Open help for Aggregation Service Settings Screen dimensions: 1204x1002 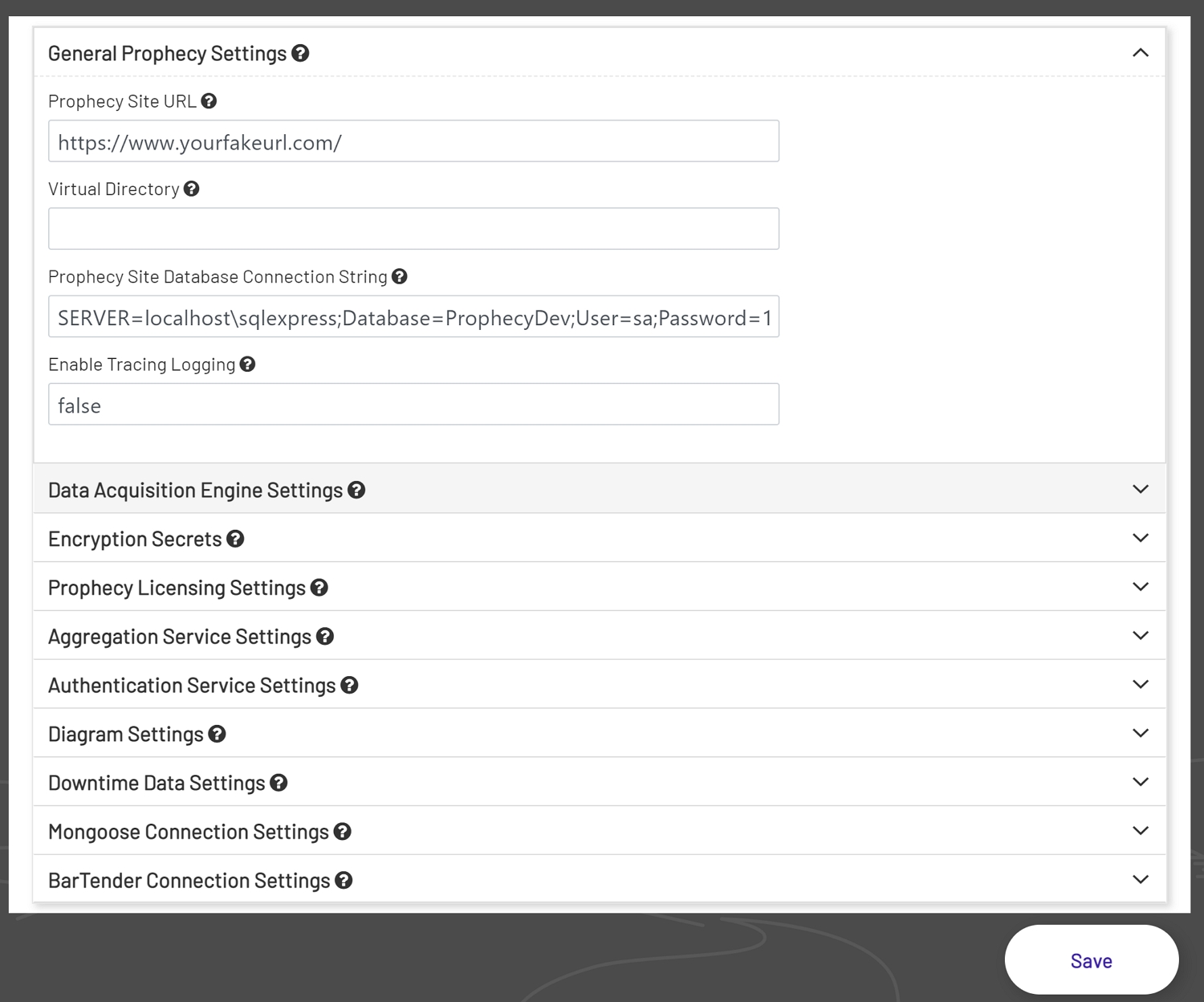(326, 636)
